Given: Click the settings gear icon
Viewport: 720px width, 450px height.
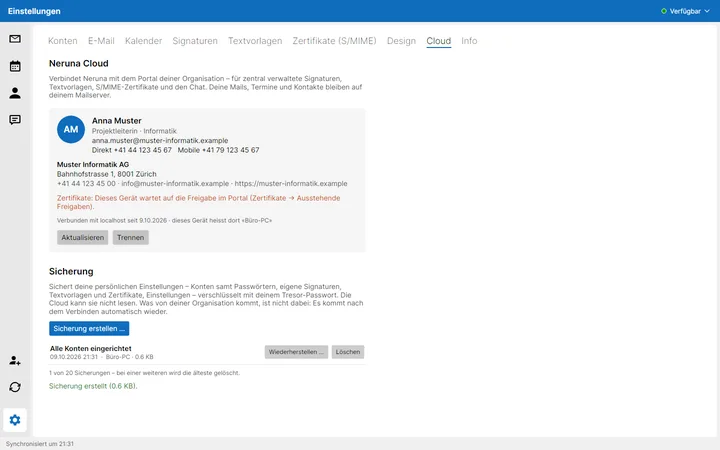Looking at the screenshot, I should (x=15, y=420).
